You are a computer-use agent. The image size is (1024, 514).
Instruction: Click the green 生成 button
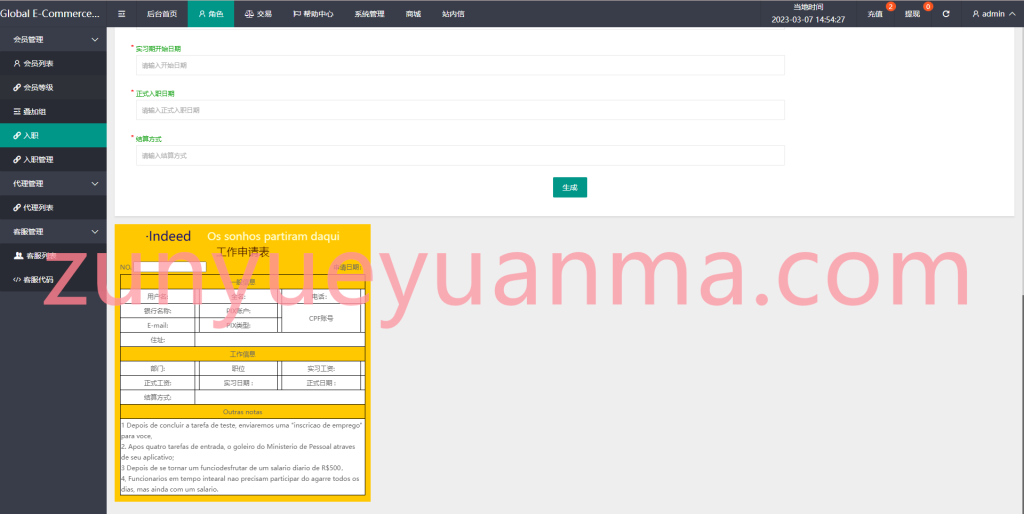click(569, 187)
